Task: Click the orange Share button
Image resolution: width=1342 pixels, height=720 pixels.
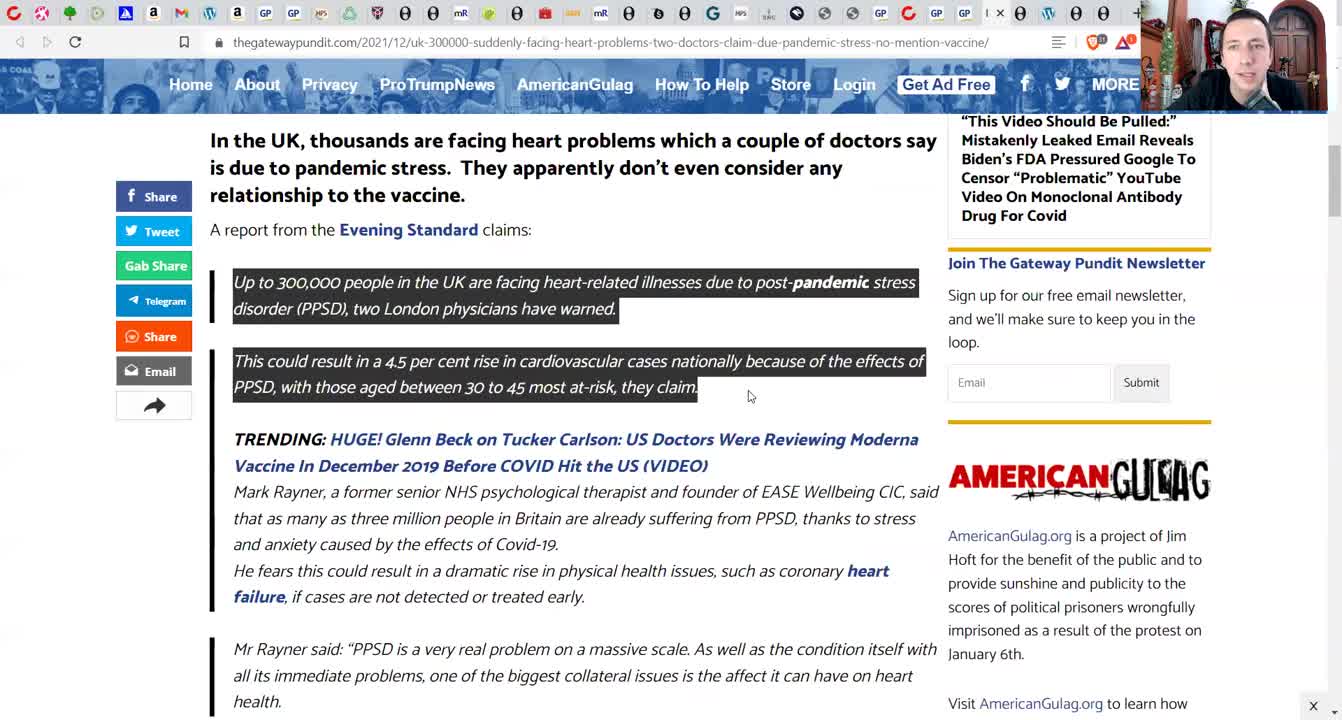Action: pyautogui.click(x=154, y=336)
